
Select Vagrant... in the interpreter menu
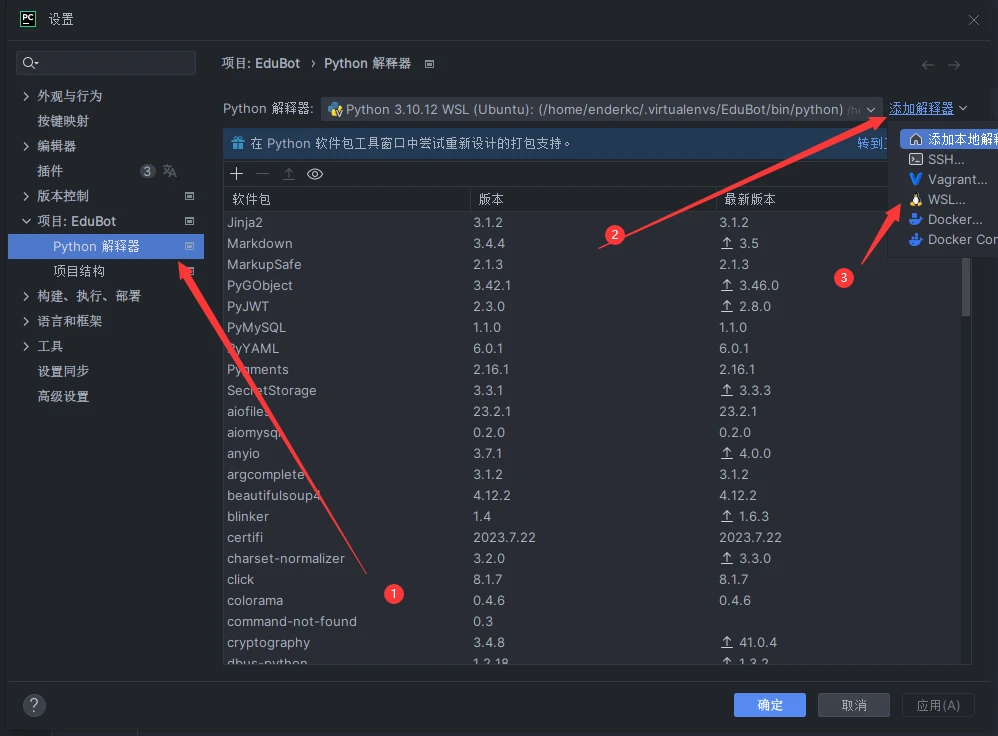coord(956,180)
